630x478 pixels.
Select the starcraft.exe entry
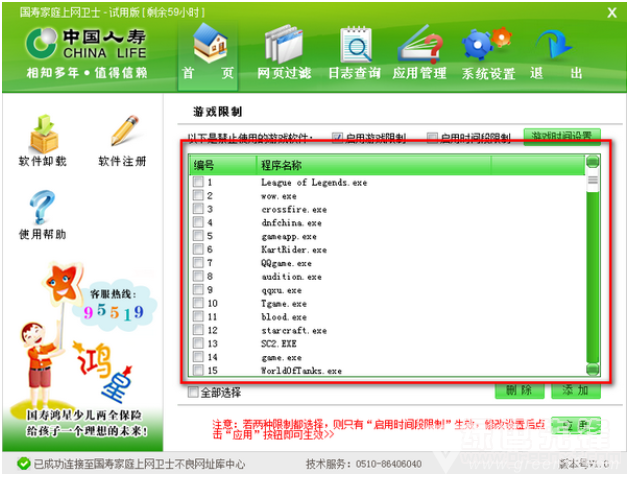(294, 330)
